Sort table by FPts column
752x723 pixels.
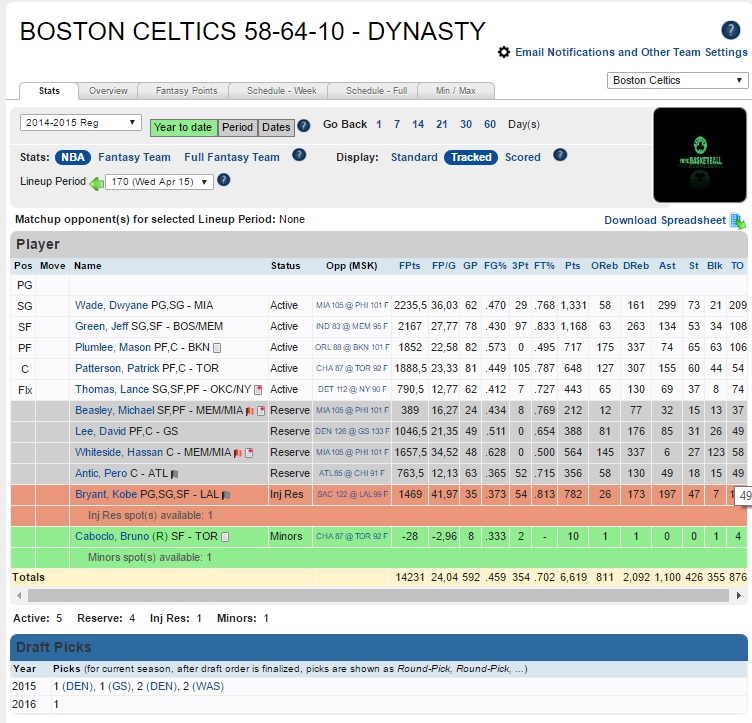point(410,266)
